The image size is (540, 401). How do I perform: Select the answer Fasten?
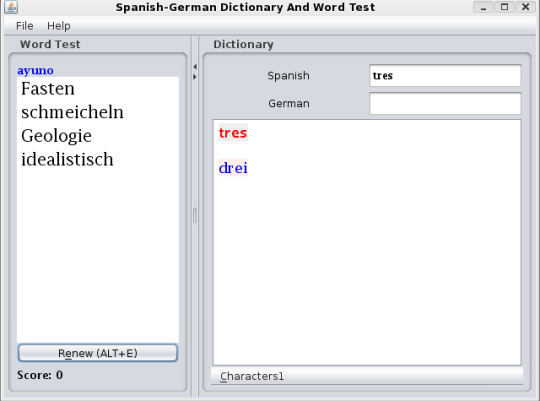click(48, 89)
